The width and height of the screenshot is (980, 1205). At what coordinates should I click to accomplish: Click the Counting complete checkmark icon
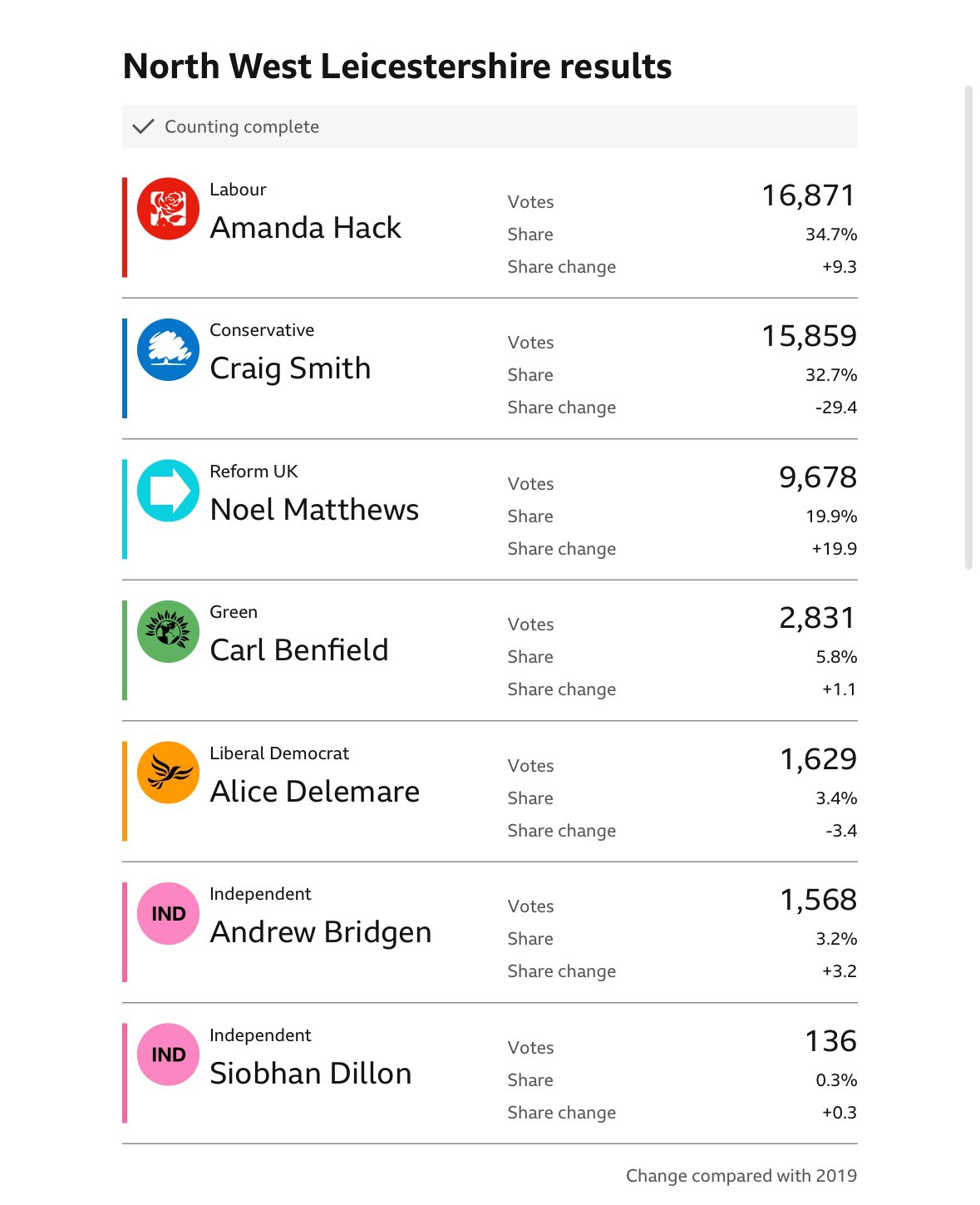click(x=143, y=126)
